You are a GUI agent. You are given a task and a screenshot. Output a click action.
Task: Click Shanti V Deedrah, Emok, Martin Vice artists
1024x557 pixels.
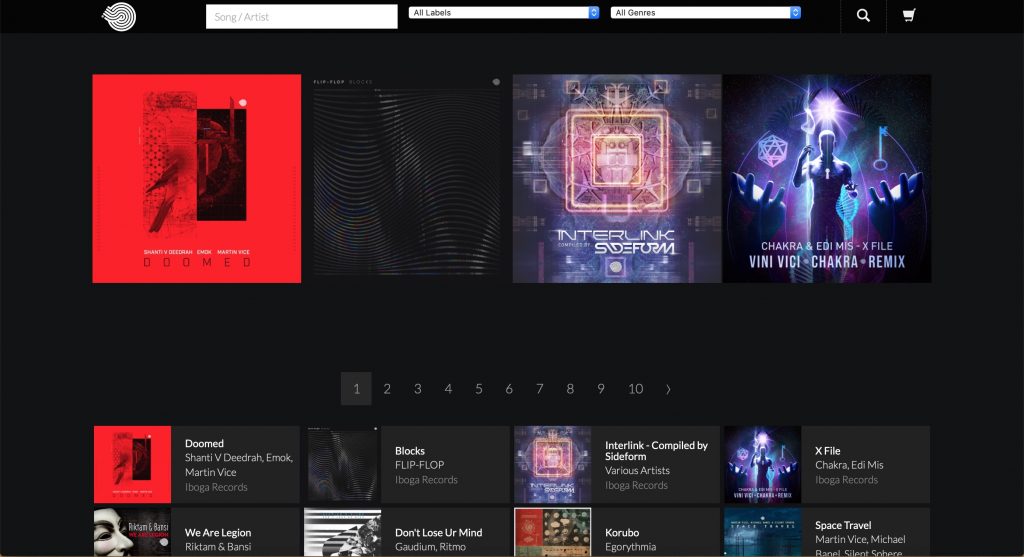(x=238, y=465)
